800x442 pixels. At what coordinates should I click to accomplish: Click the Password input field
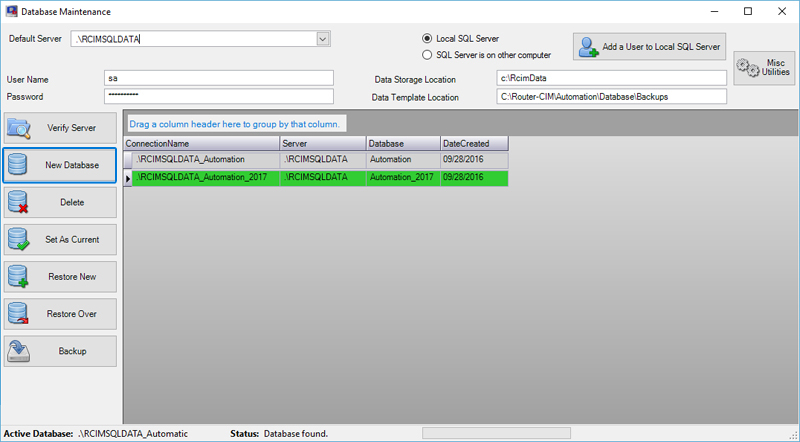point(218,97)
